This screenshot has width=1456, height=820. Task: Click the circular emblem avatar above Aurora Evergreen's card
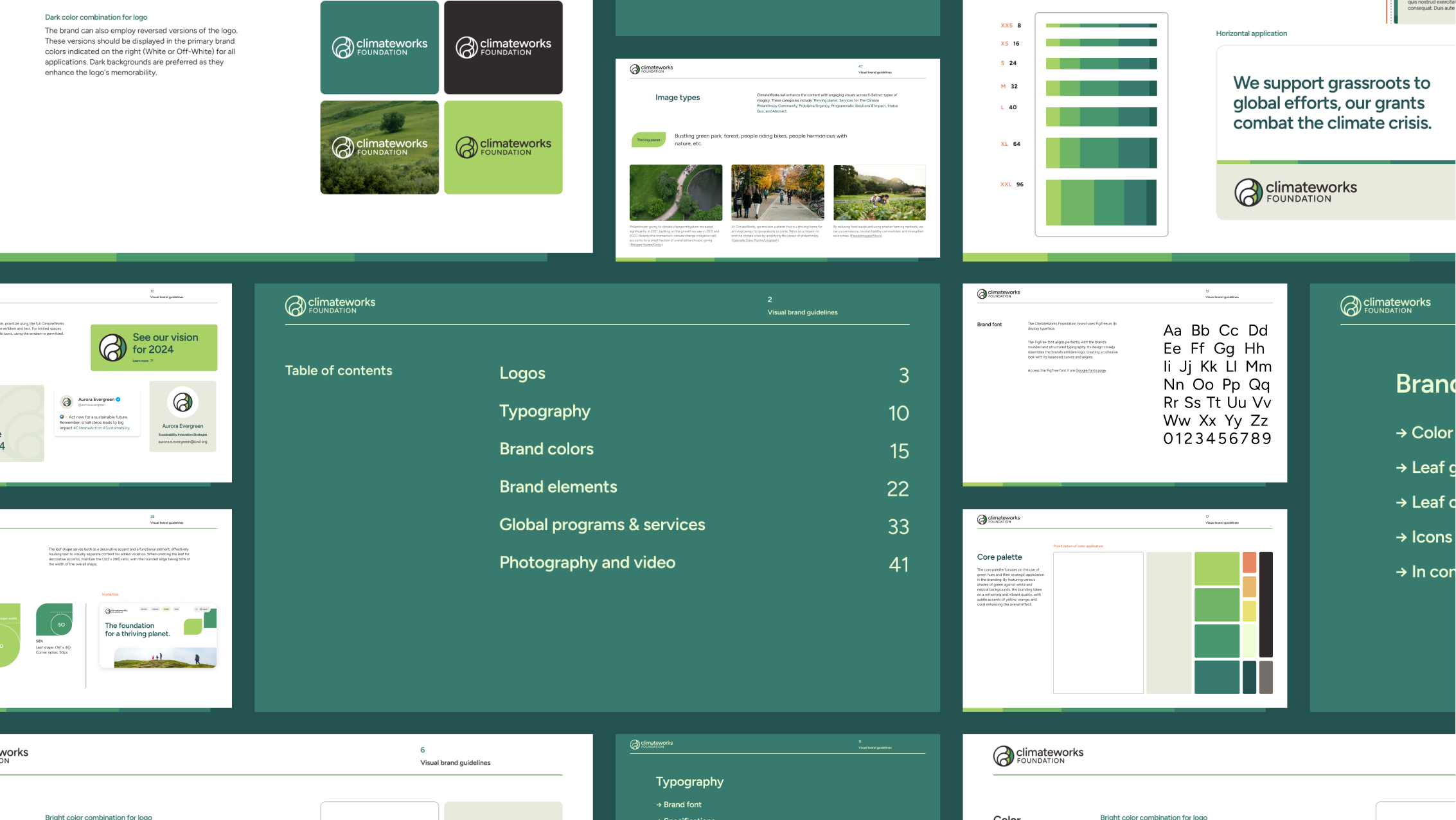click(182, 402)
